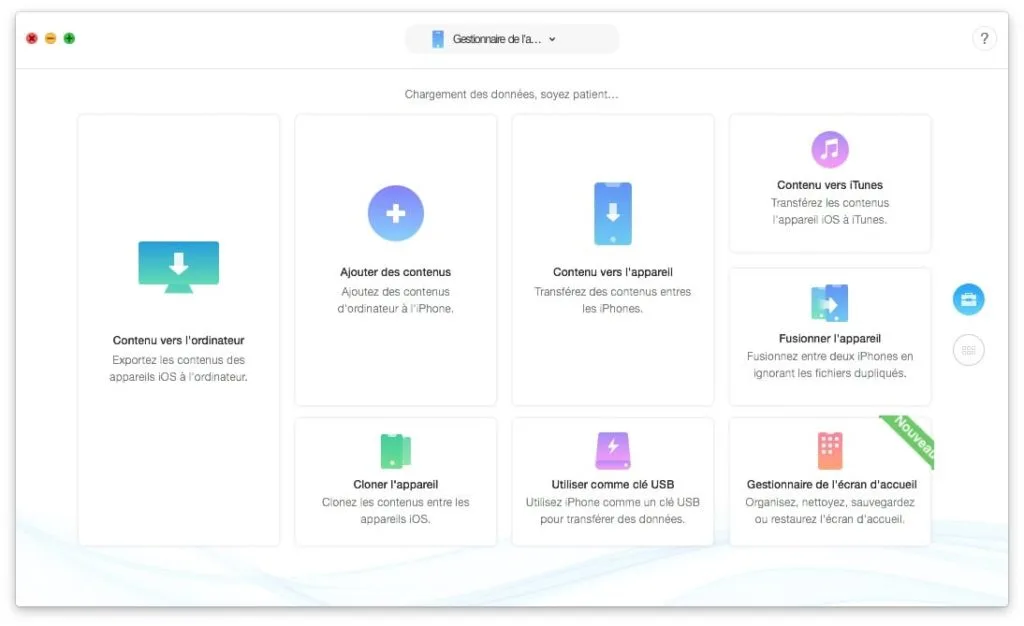1024x626 pixels.
Task: Open the help question mark menu
Action: 985,38
